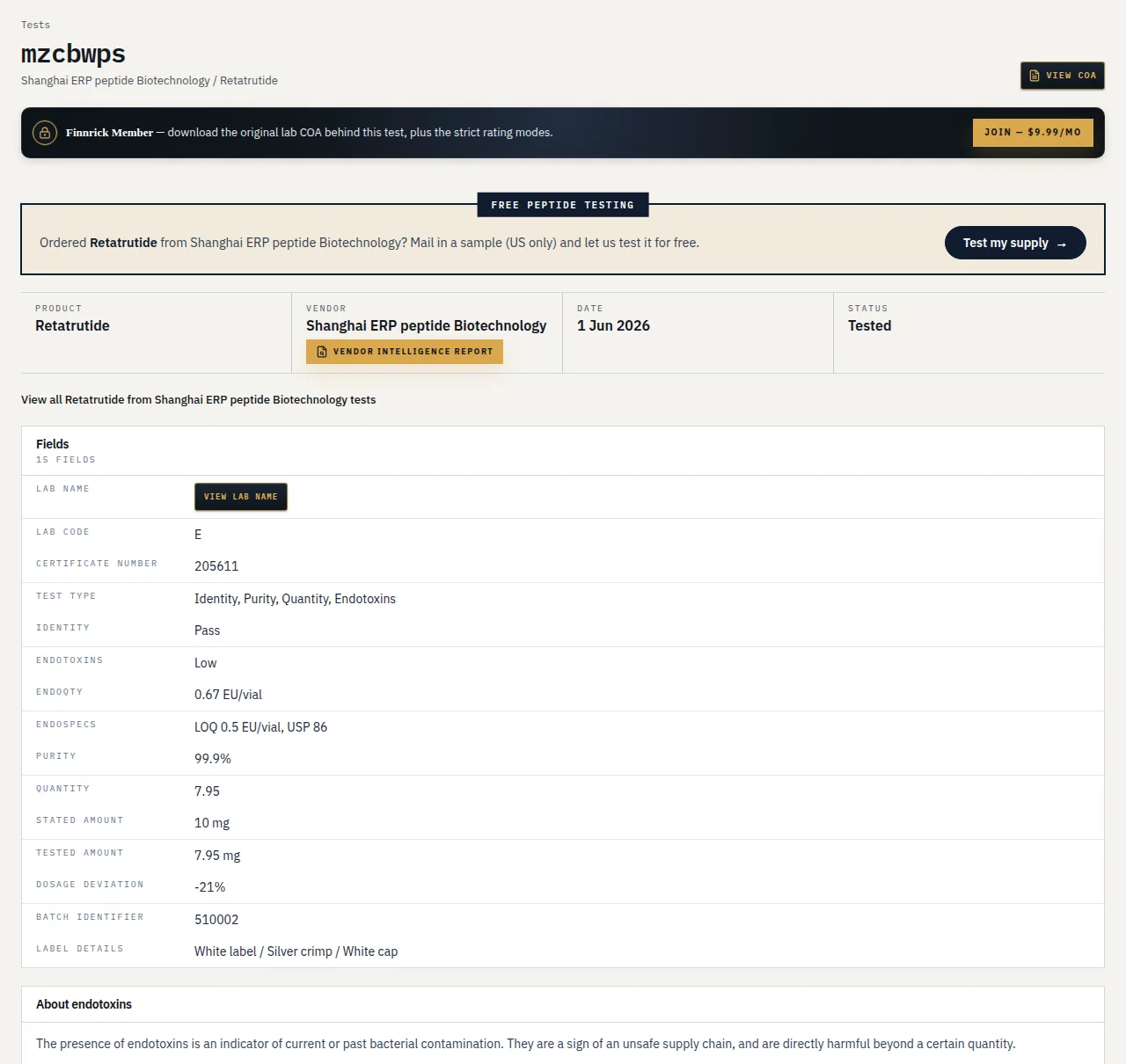The height and width of the screenshot is (1064, 1126).
Task: Click the endotoxins result Low
Action: click(x=206, y=663)
